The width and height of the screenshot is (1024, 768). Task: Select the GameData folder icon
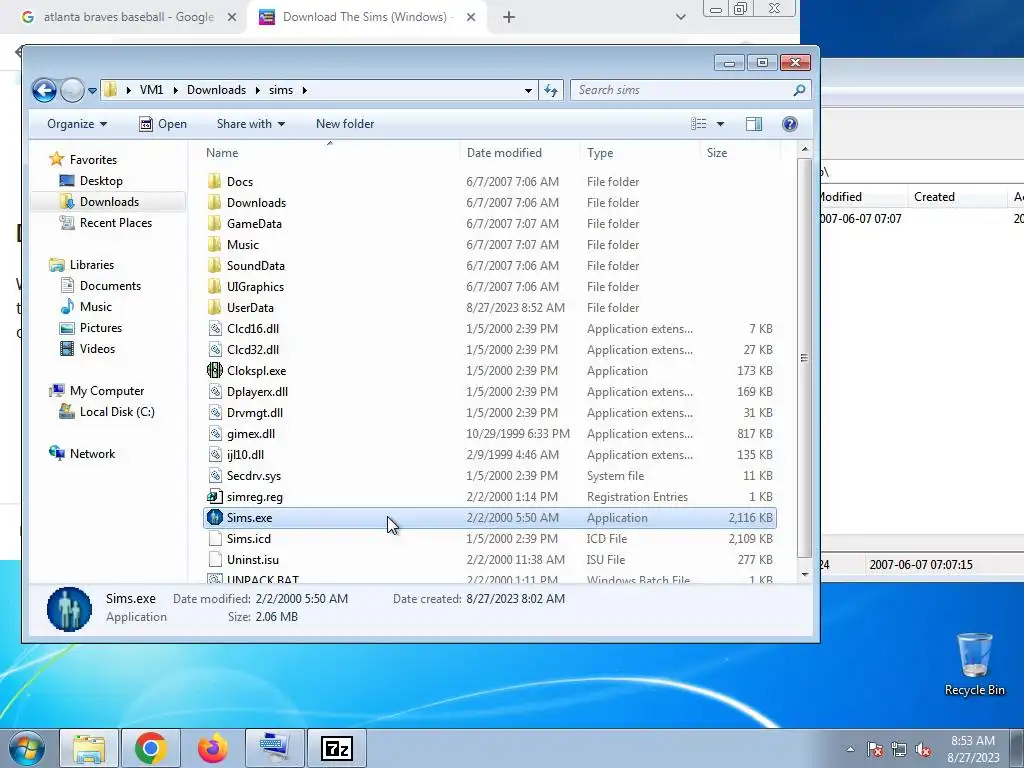pyautogui.click(x=214, y=223)
